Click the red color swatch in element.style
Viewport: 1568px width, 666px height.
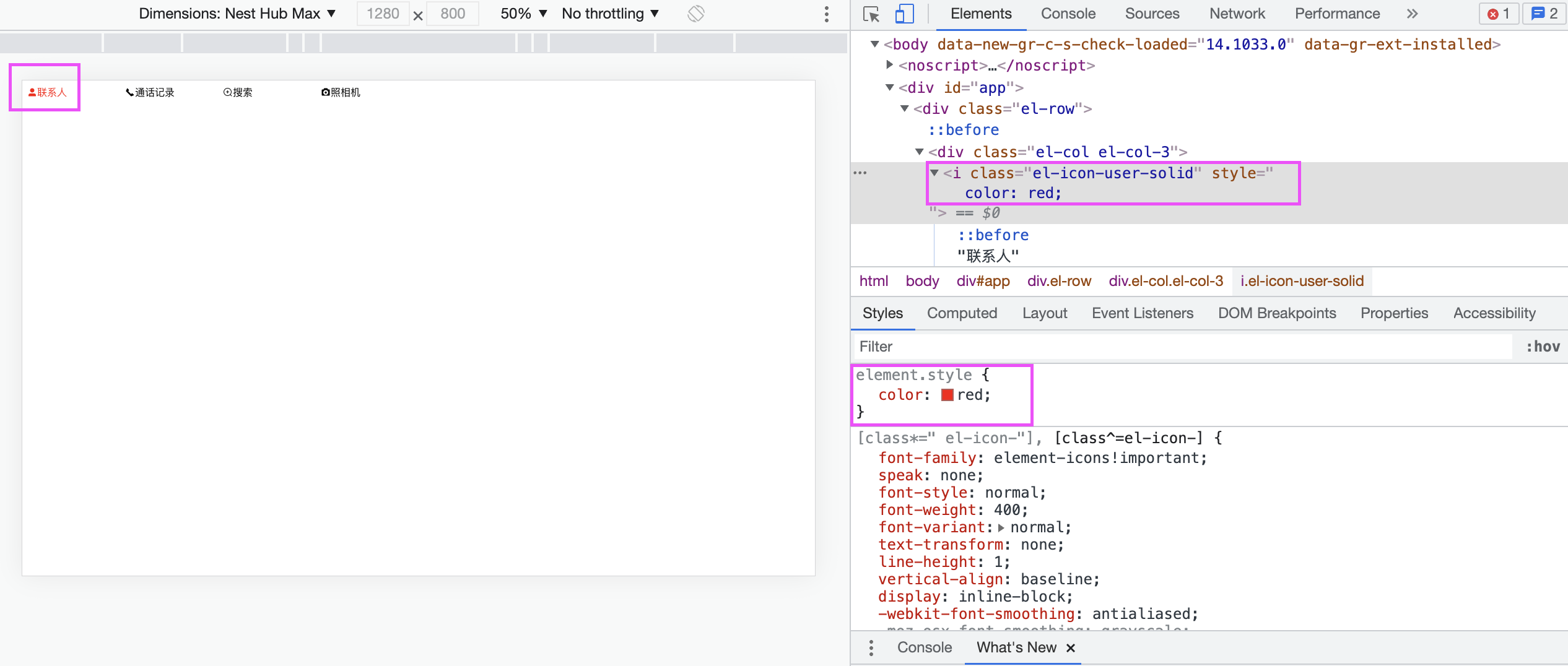pyautogui.click(x=947, y=395)
